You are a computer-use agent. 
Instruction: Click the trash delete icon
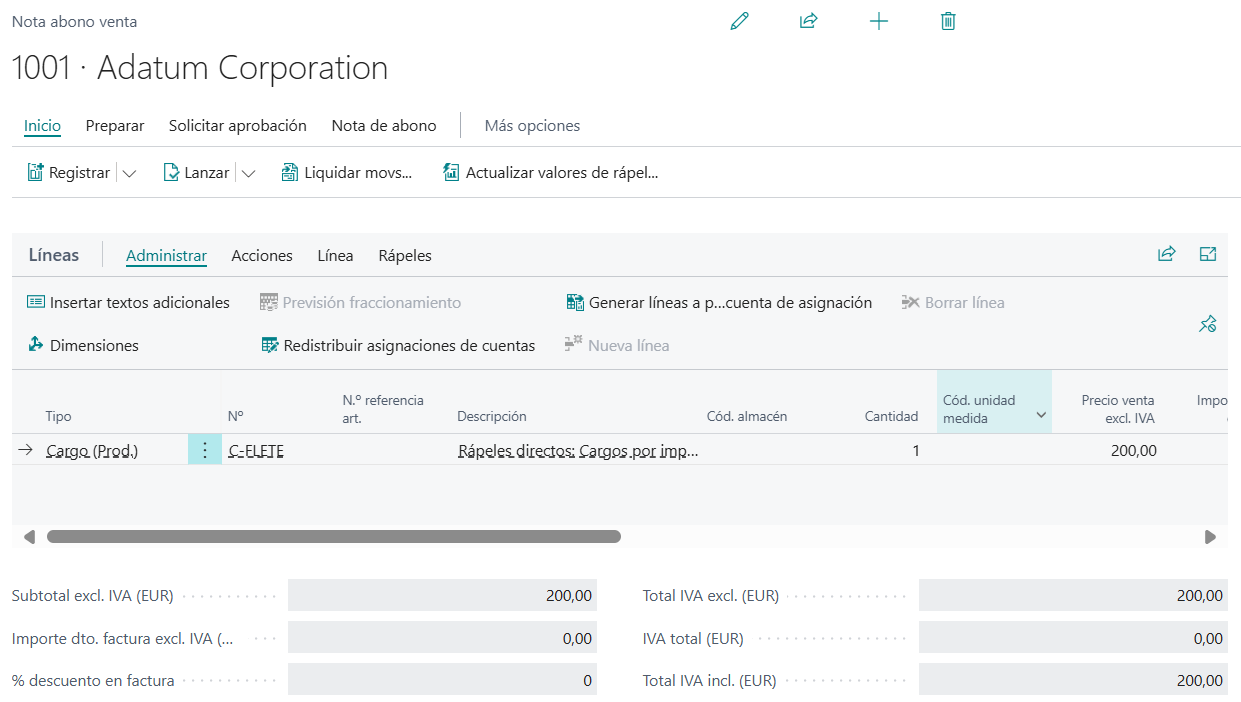point(948,21)
